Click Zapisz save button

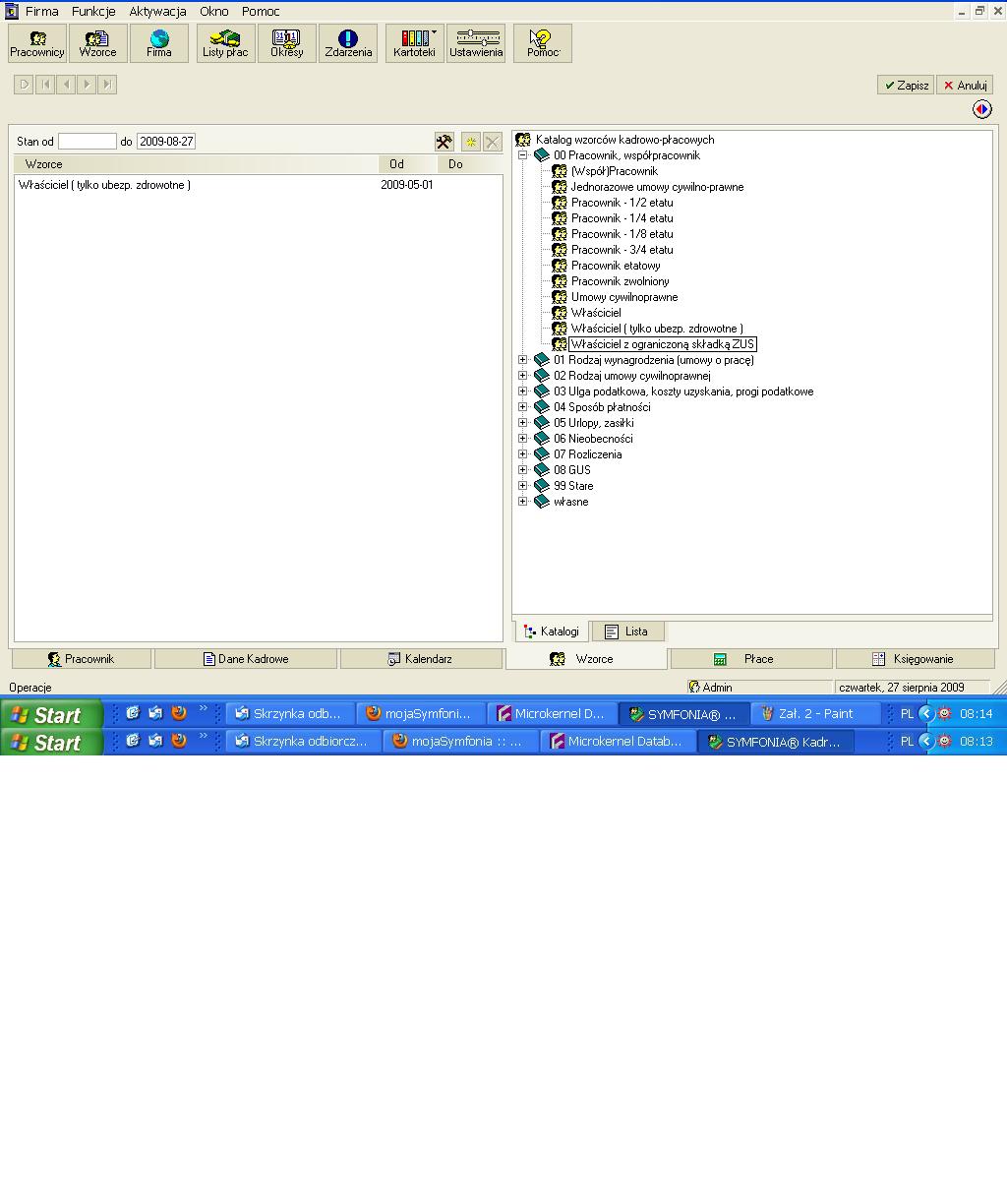click(906, 86)
